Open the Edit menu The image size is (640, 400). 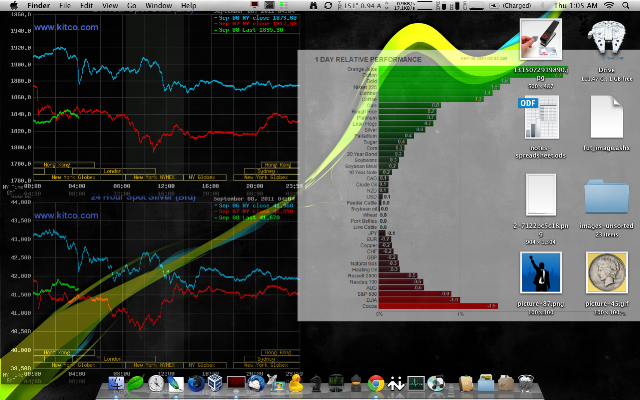87,5
